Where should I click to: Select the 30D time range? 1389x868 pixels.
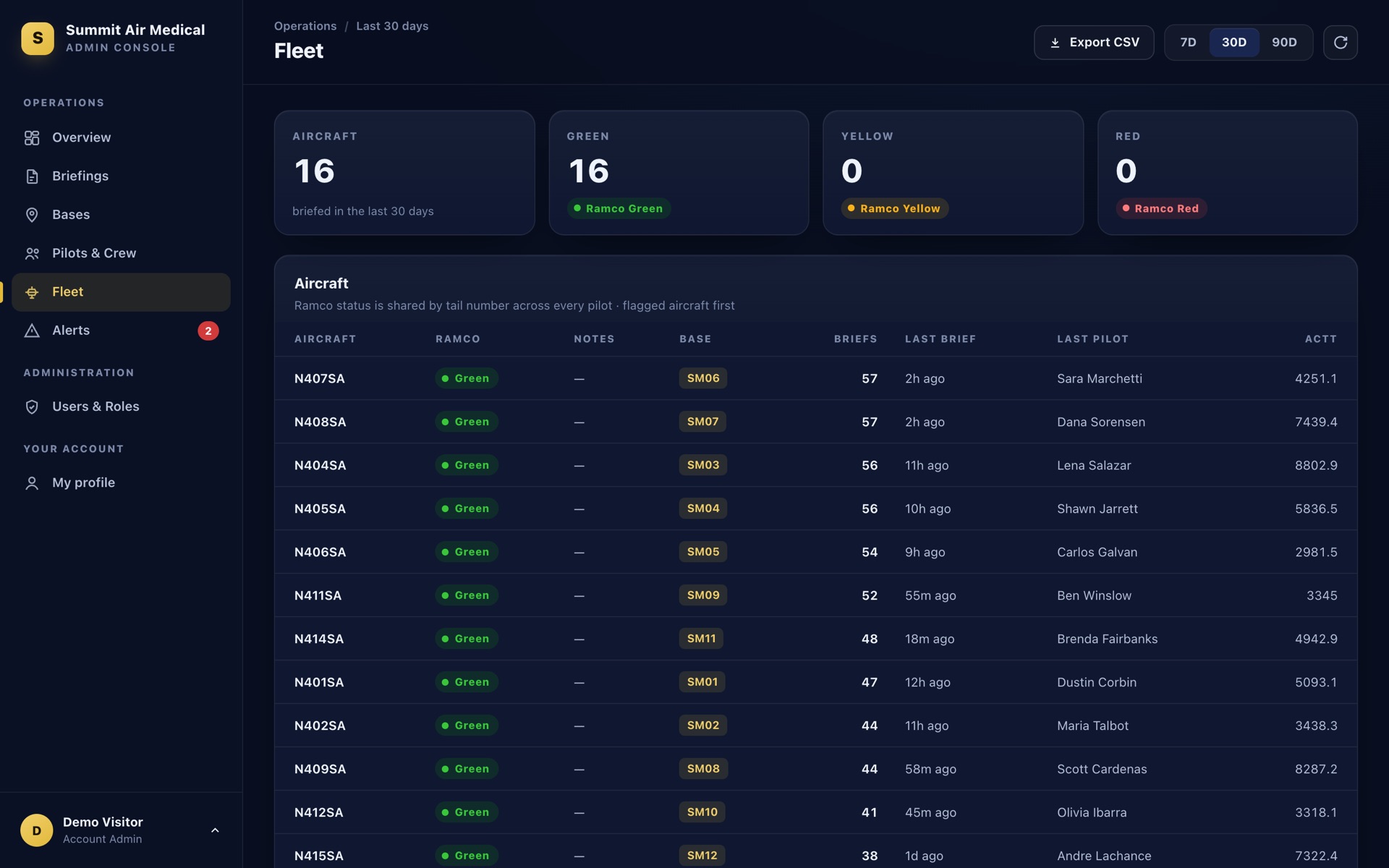[x=1234, y=43]
